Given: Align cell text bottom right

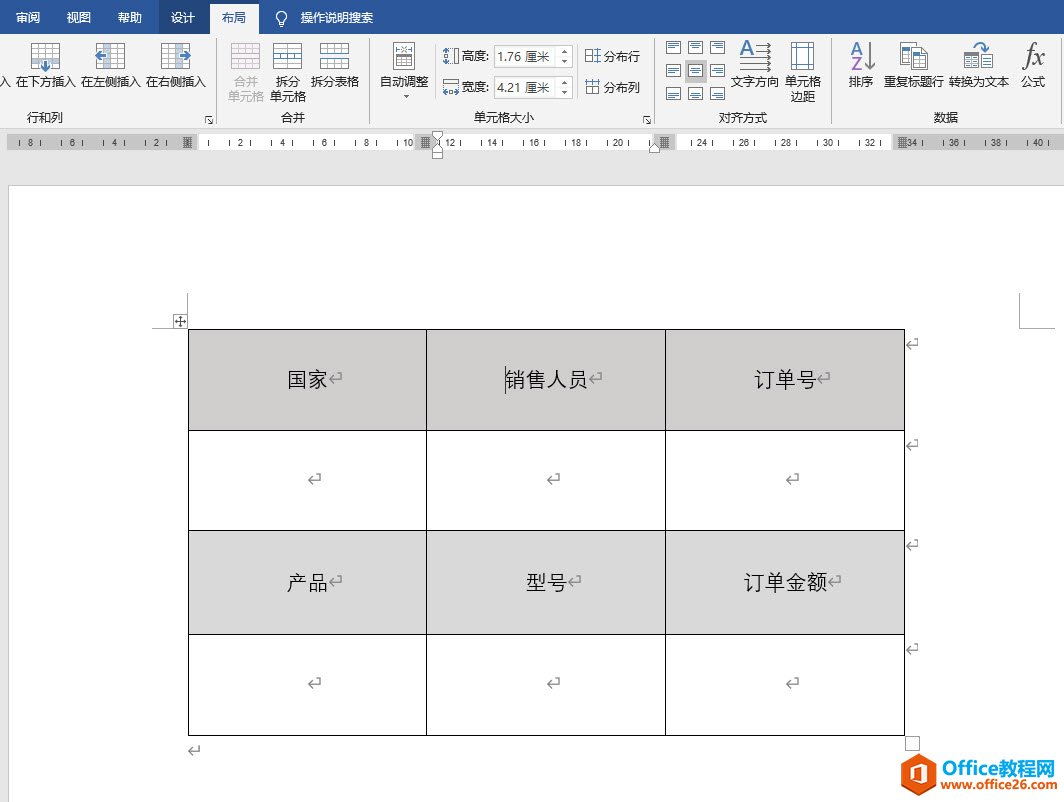Looking at the screenshot, I should click(717, 94).
